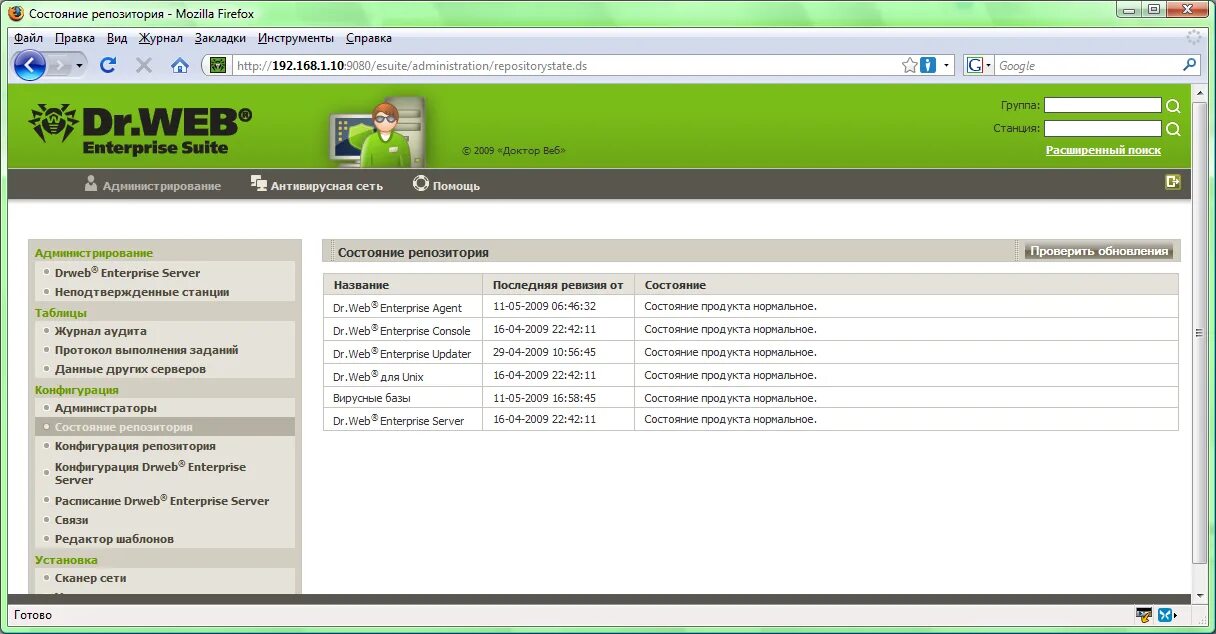Screen dimensions: 1216x634
Task: Click the Группа search field
Action: 1103,105
